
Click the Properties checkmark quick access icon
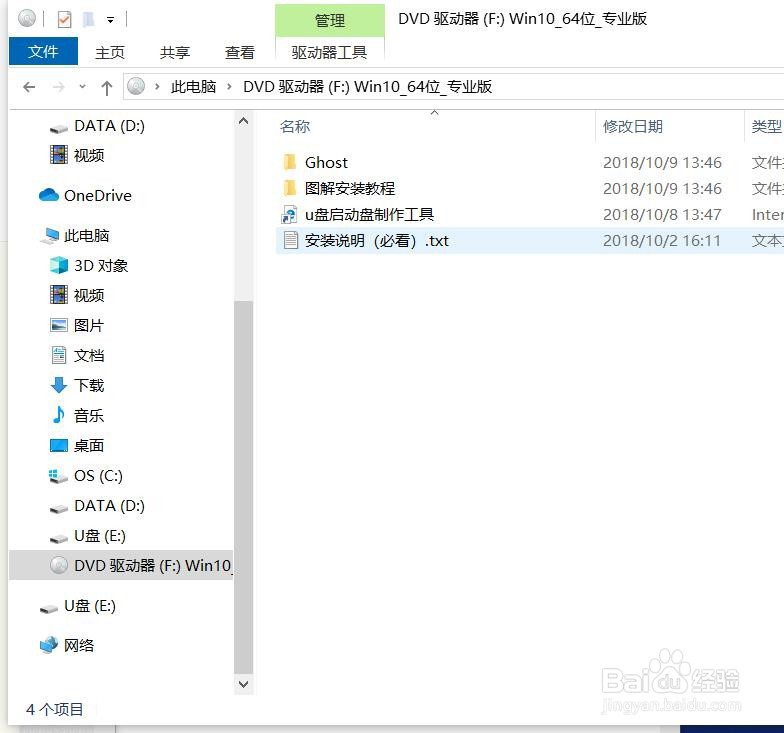pyautogui.click(x=64, y=20)
